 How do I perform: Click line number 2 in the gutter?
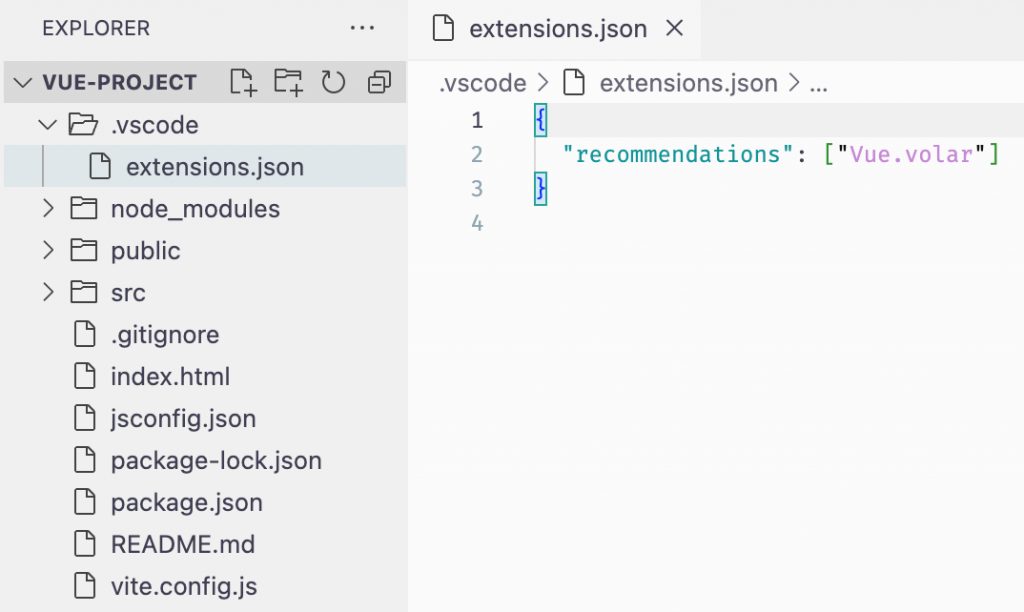pyautogui.click(x=476, y=155)
